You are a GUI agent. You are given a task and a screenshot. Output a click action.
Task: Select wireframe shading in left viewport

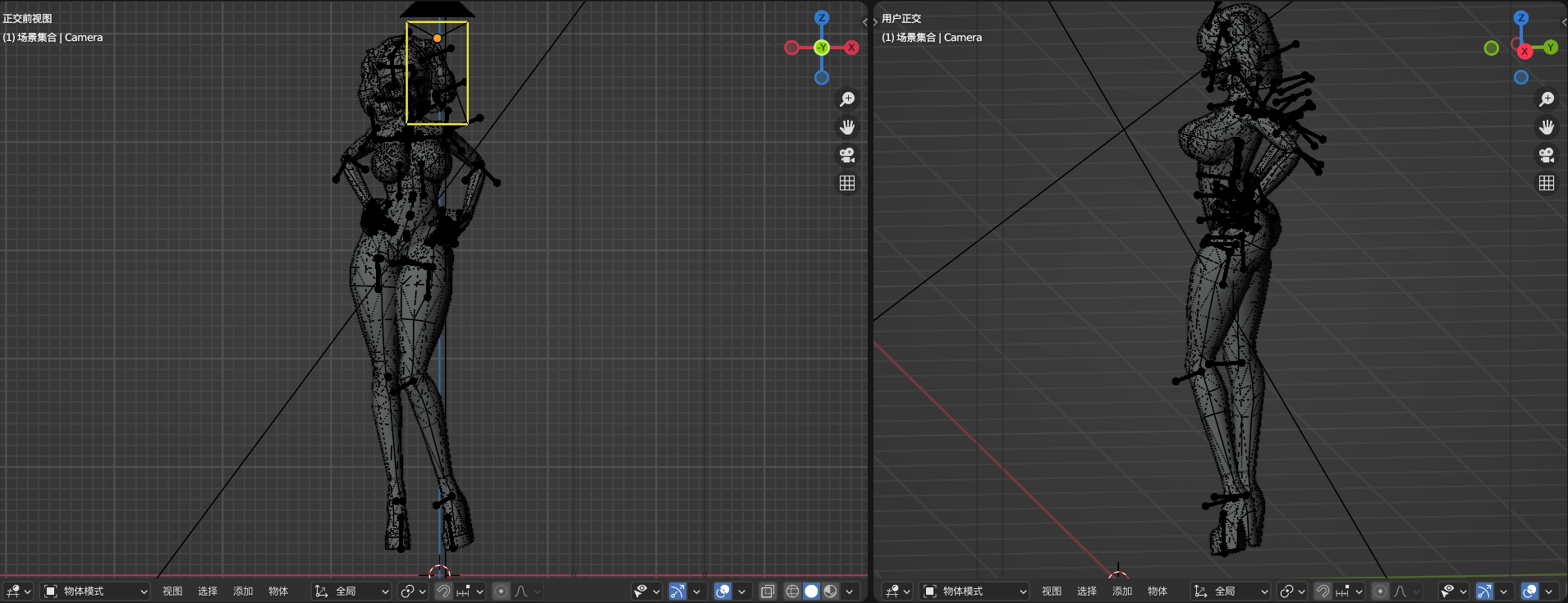[792, 591]
